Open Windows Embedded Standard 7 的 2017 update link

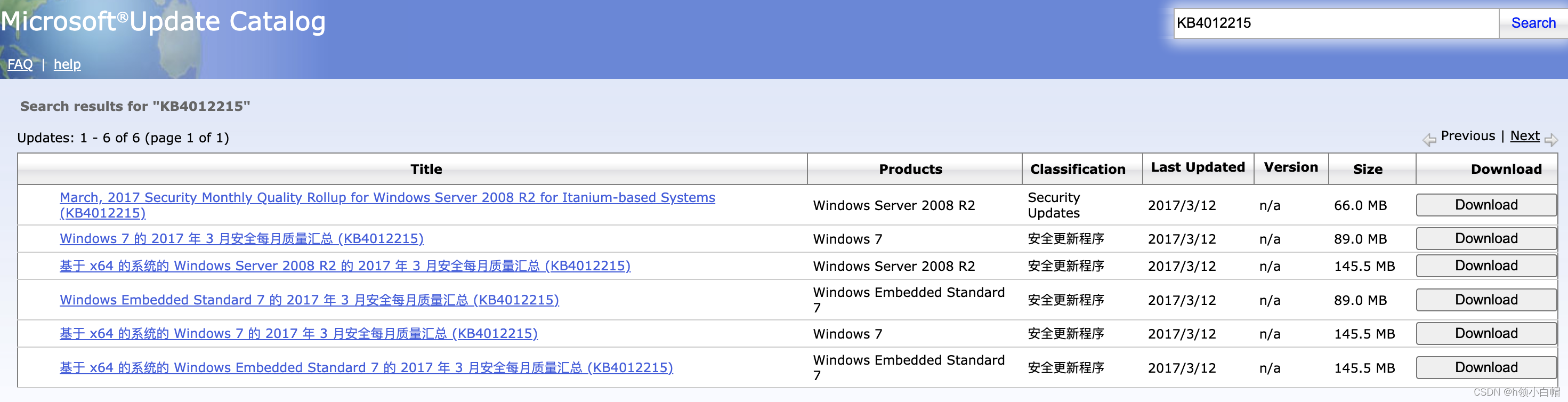309,300
